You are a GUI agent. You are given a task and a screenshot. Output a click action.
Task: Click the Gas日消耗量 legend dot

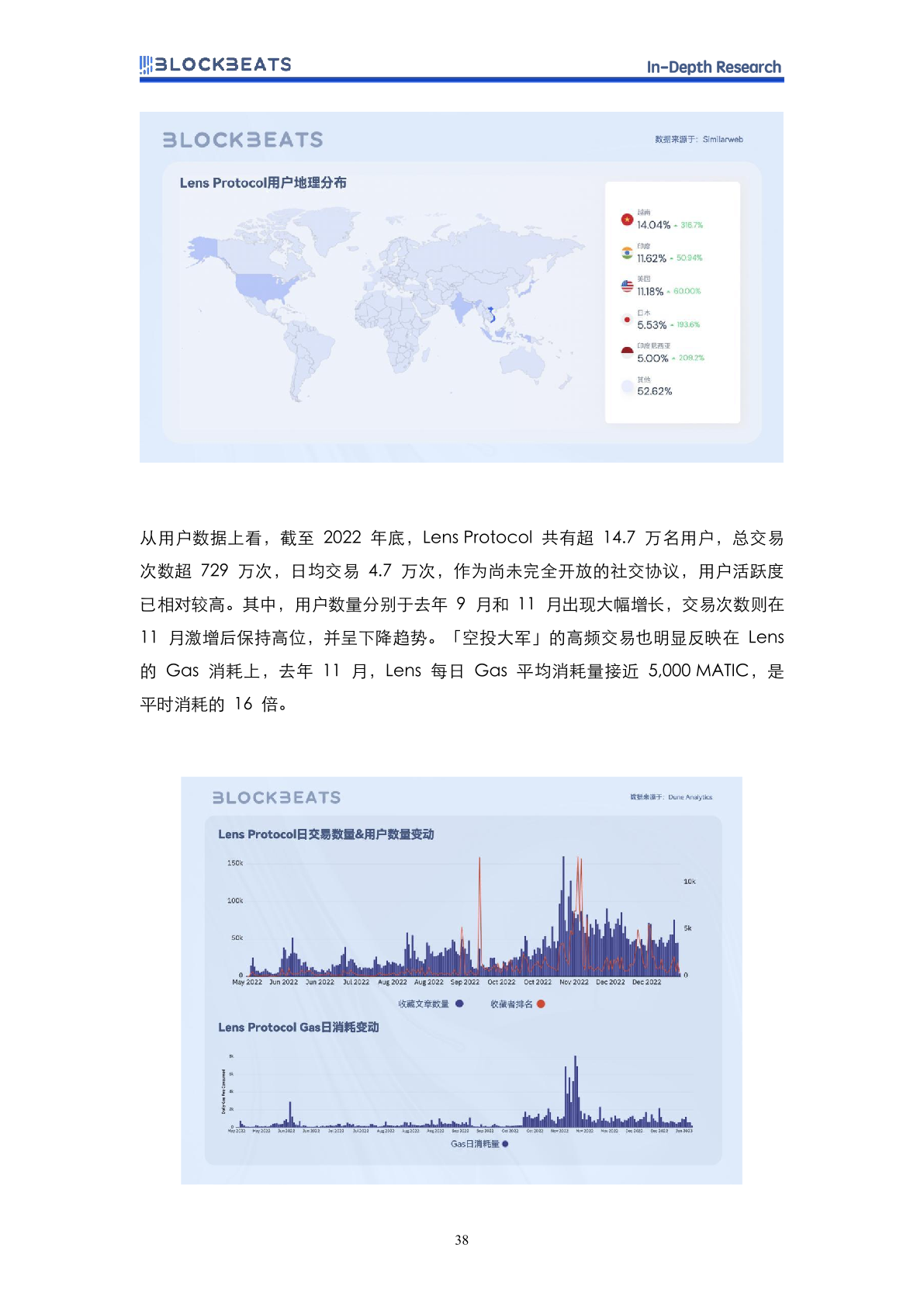click(x=505, y=1144)
